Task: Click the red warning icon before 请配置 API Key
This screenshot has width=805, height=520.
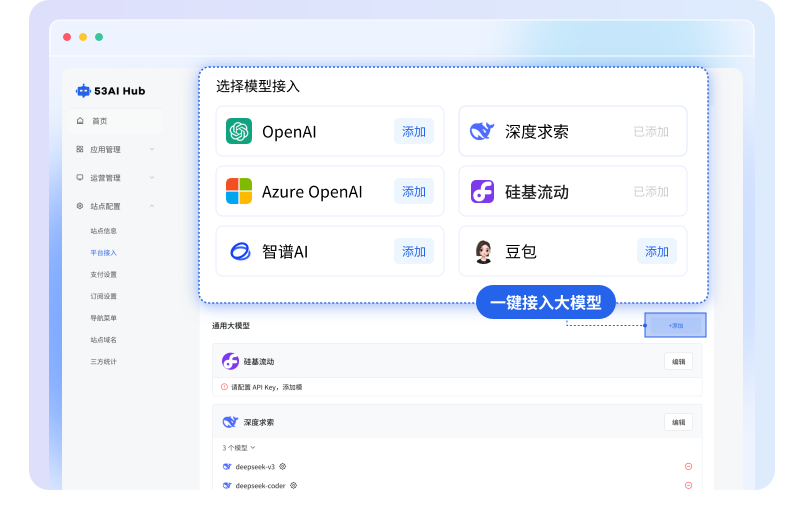Action: tap(224, 387)
